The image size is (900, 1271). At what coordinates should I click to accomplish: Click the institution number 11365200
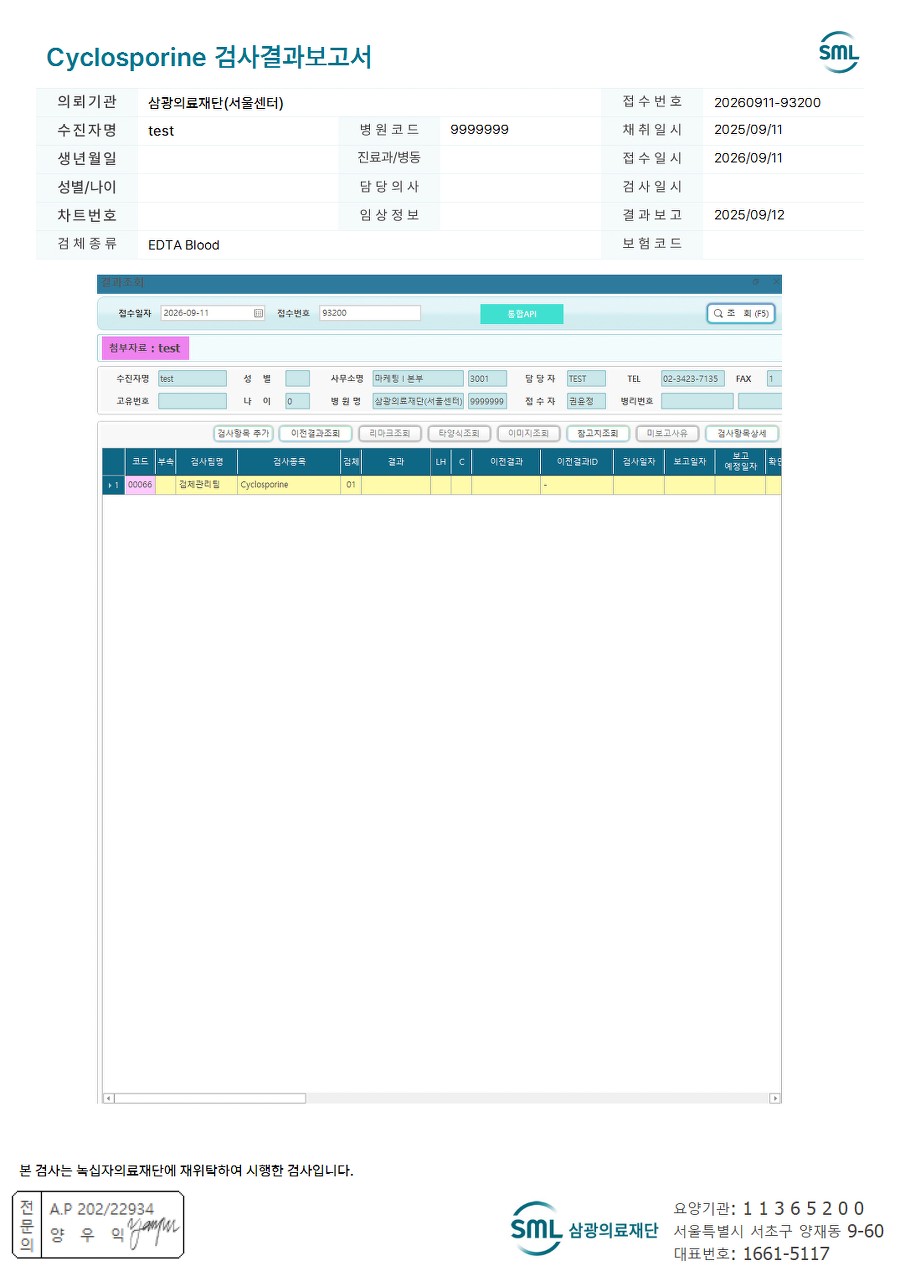tap(803, 1208)
